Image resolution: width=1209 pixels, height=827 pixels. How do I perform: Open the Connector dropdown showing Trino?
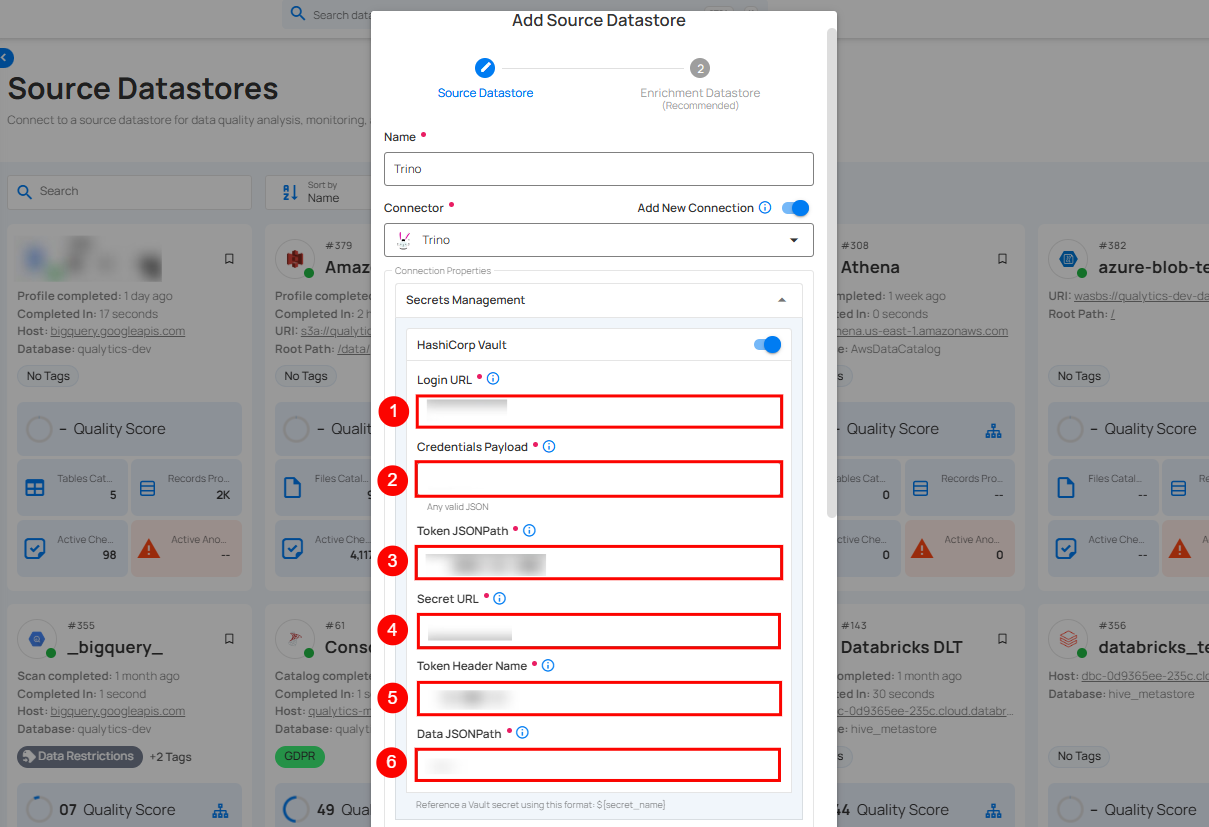598,240
